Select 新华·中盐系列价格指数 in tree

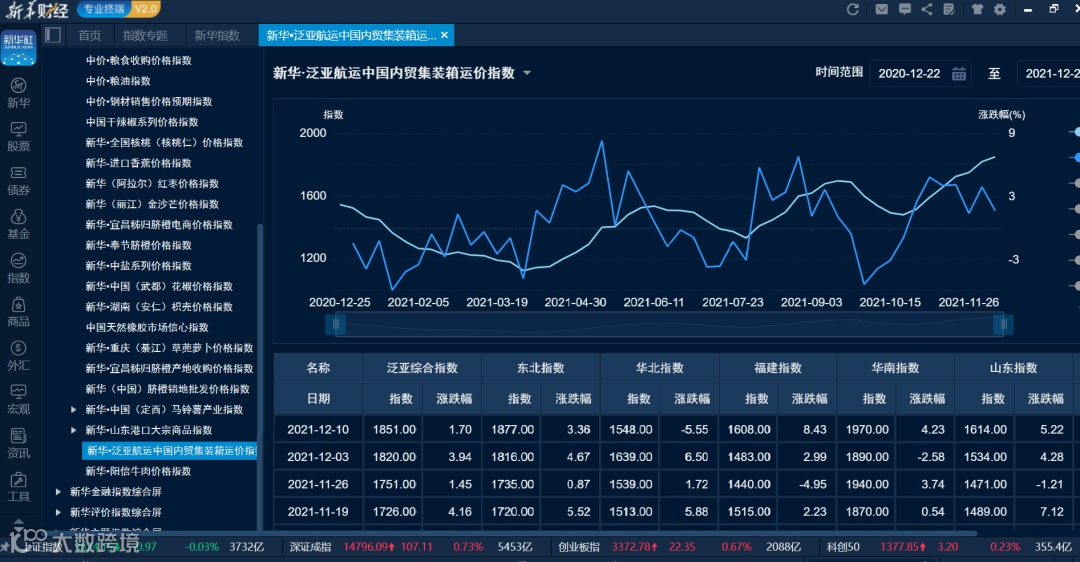pyautogui.click(x=138, y=266)
